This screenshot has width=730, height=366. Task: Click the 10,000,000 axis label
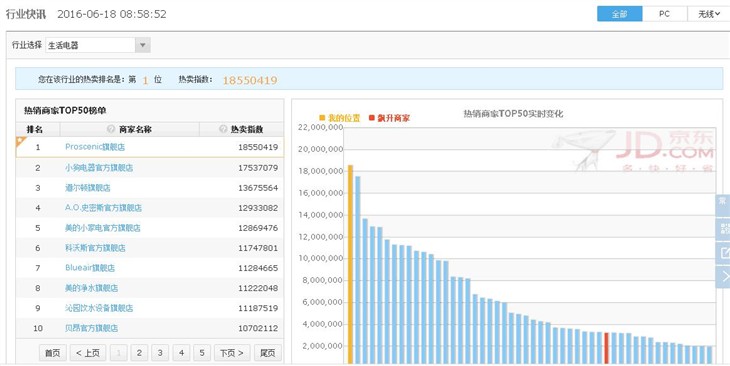click(320, 258)
